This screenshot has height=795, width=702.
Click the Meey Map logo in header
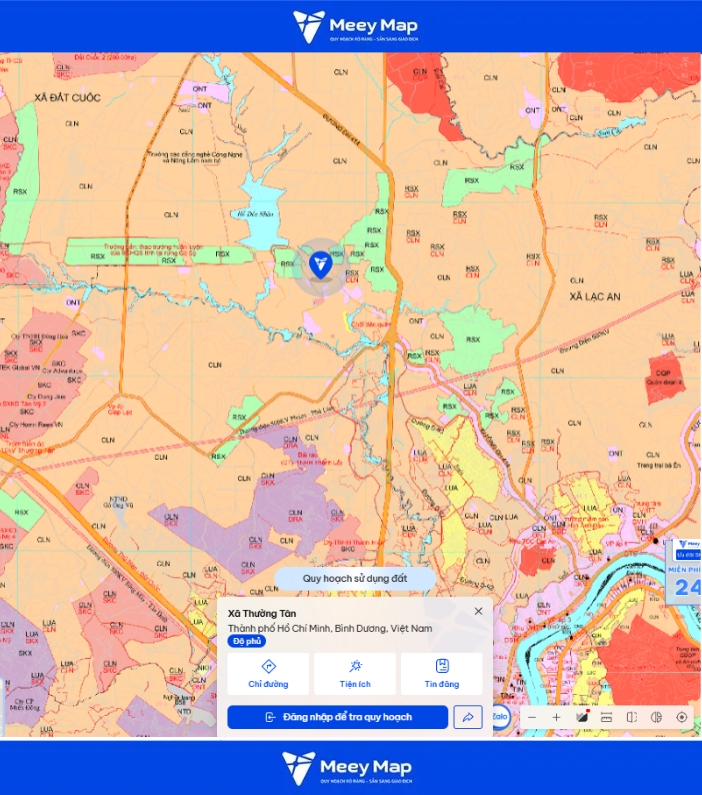pyautogui.click(x=355, y=26)
